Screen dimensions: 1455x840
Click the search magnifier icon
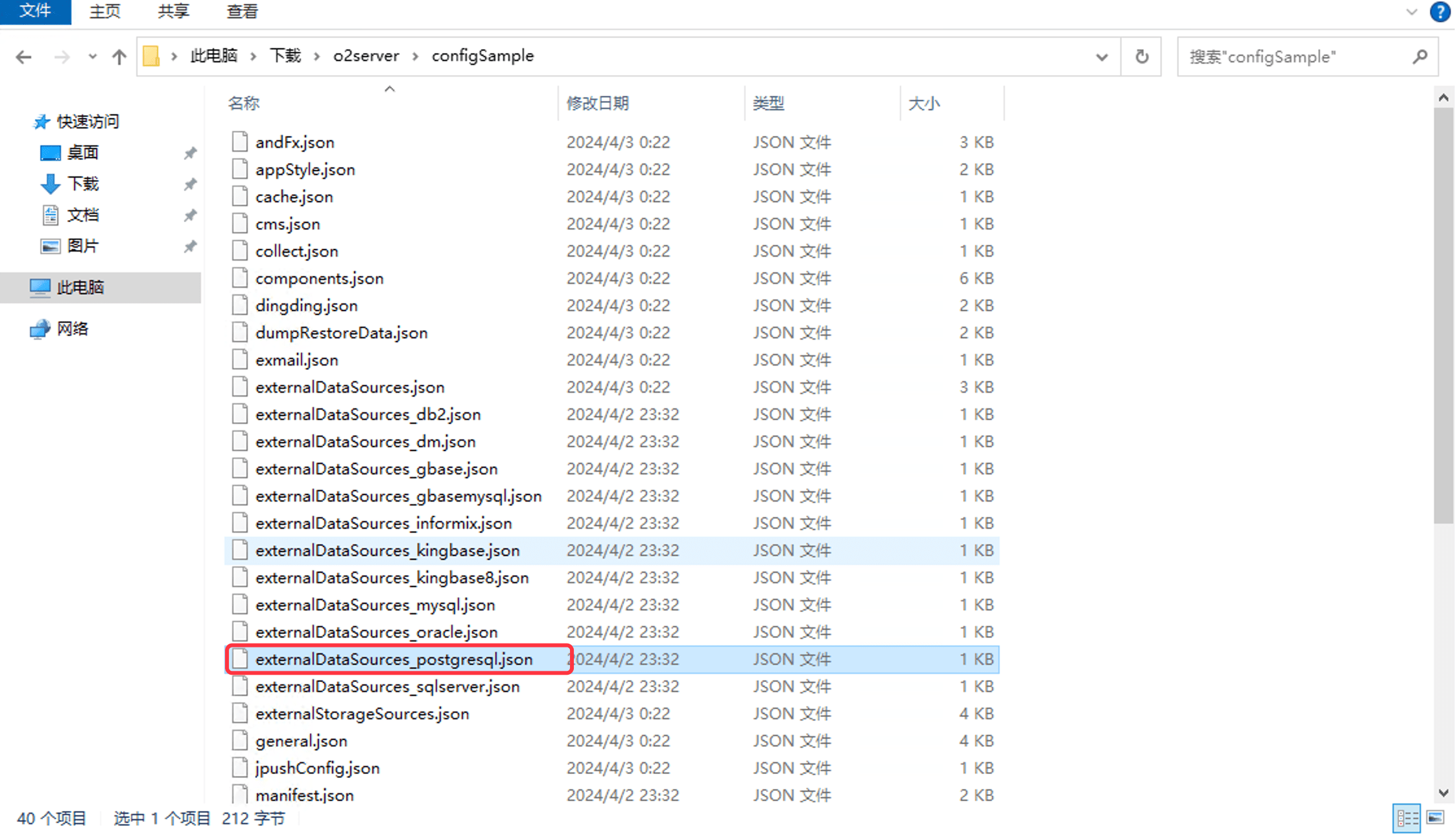coord(1420,57)
